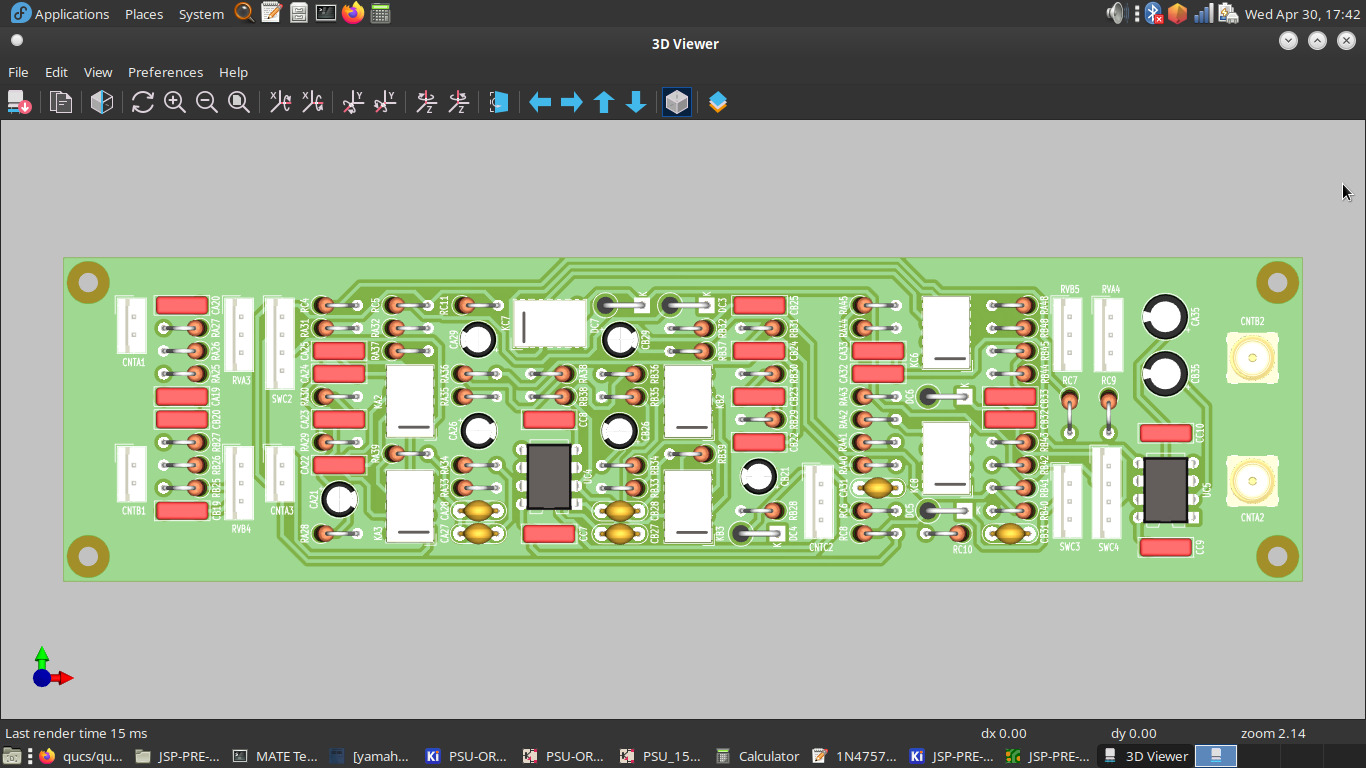Zoom in on the 3D view
Screen dimensions: 1366x768
[175, 102]
